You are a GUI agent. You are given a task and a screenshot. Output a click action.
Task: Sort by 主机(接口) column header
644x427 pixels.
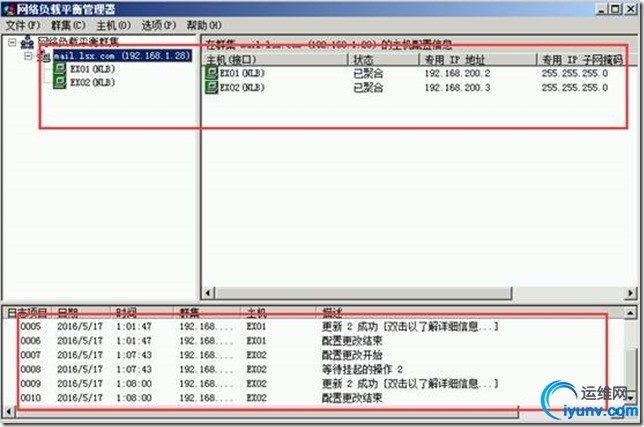pos(275,60)
